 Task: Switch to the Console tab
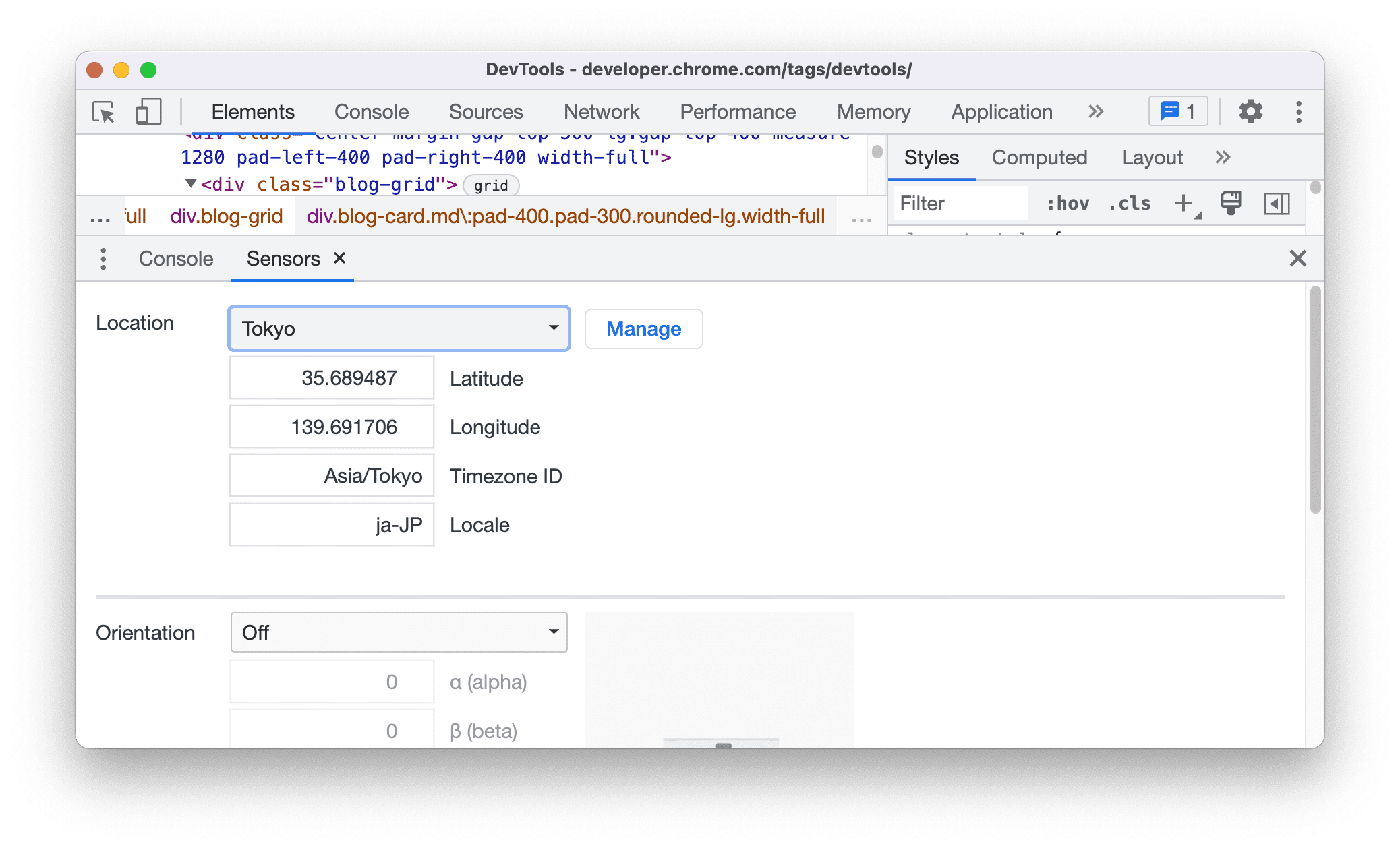point(176,258)
